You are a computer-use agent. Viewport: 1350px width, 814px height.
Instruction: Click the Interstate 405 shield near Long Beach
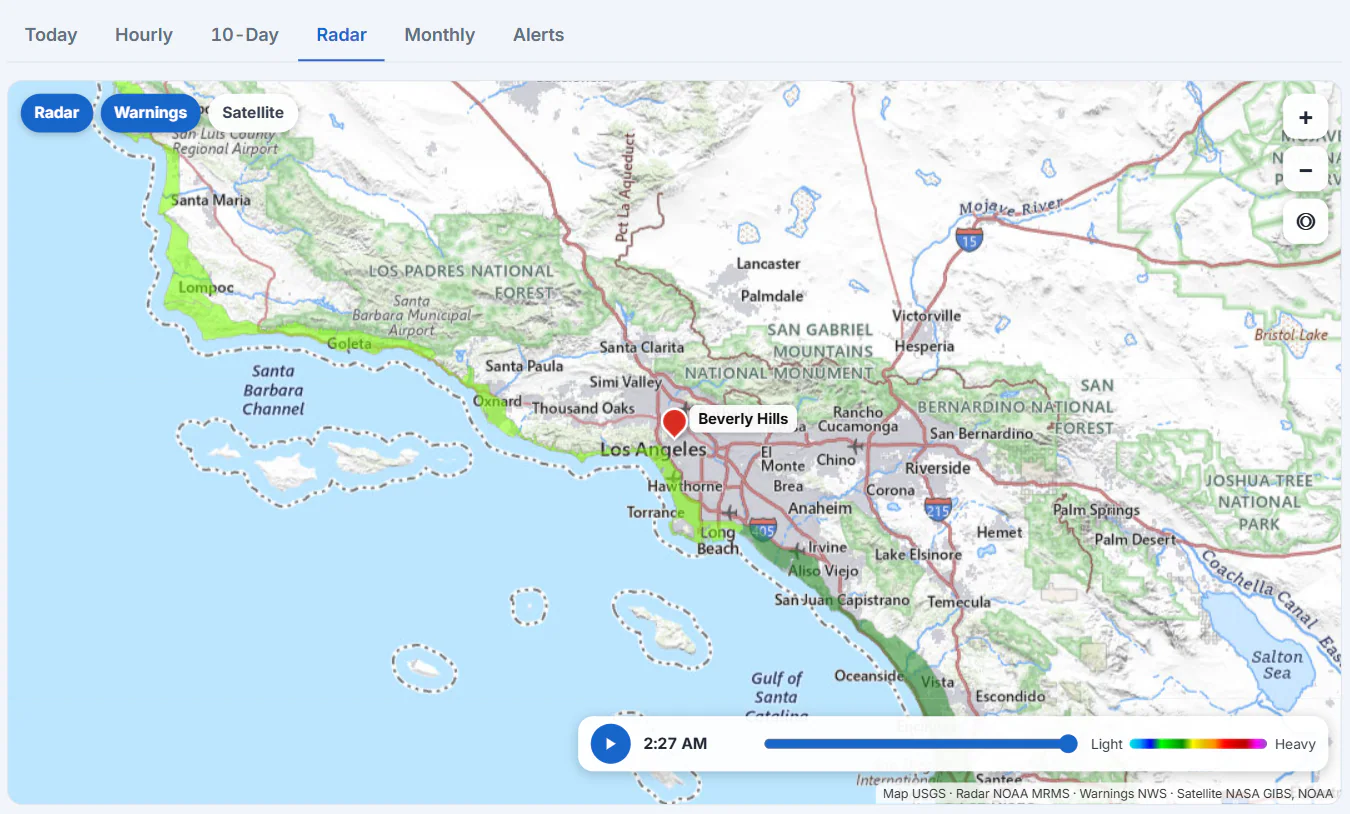pos(762,529)
